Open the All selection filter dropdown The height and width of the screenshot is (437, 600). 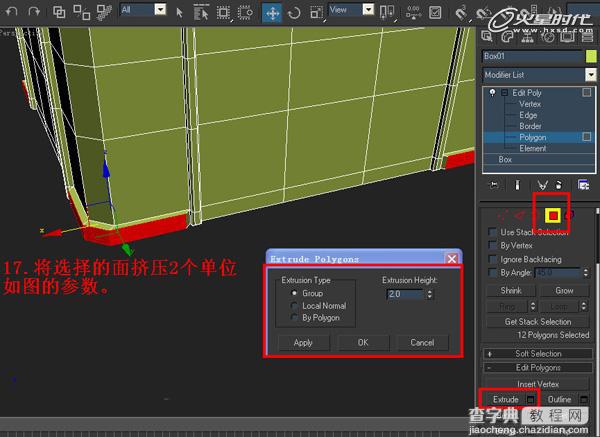click(160, 10)
